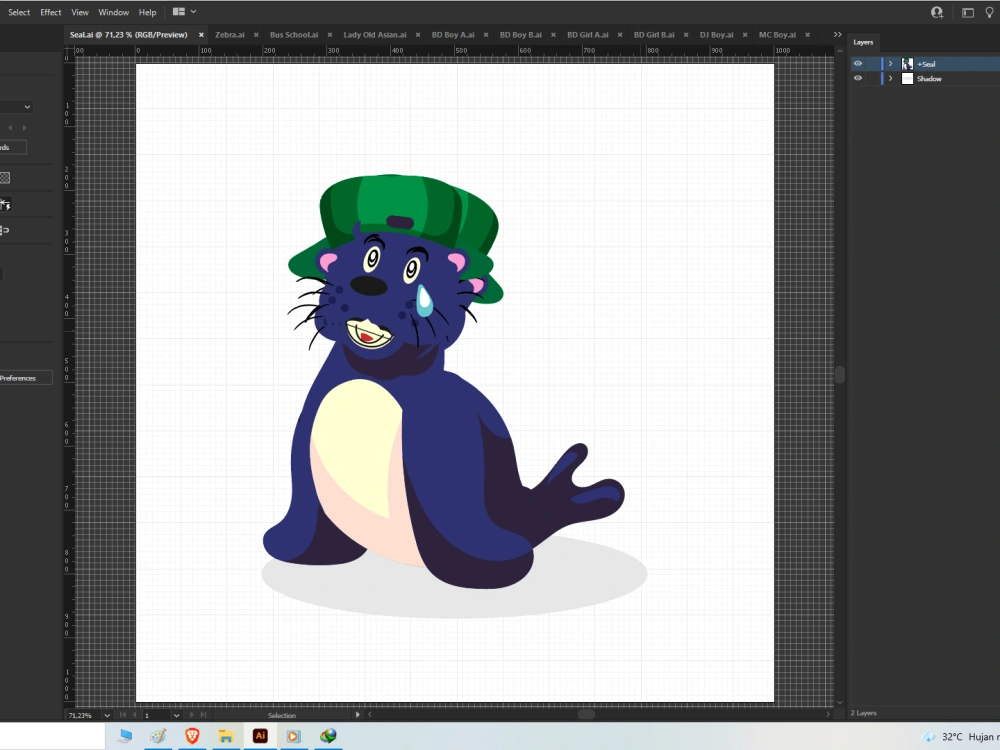Close the BD Boy B.ai tab
1000x750 pixels.
pos(553,35)
